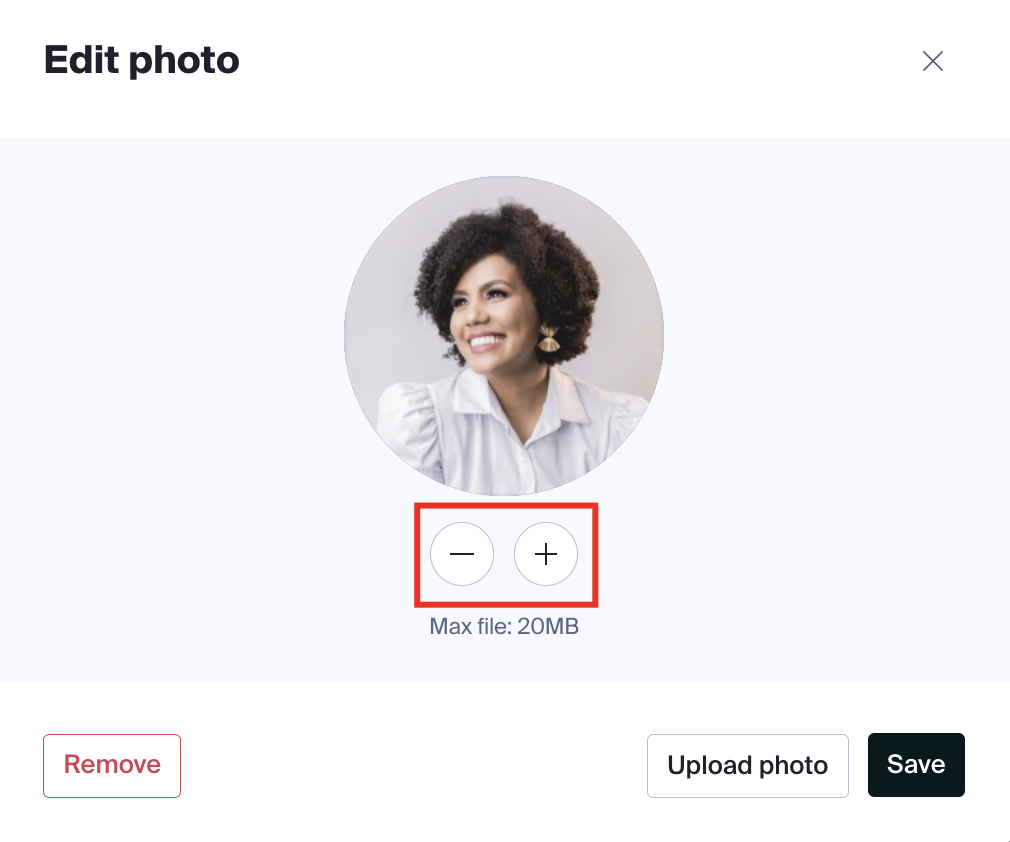Select the circular profile photo preview
This screenshot has height=842, width=1010.
504,336
